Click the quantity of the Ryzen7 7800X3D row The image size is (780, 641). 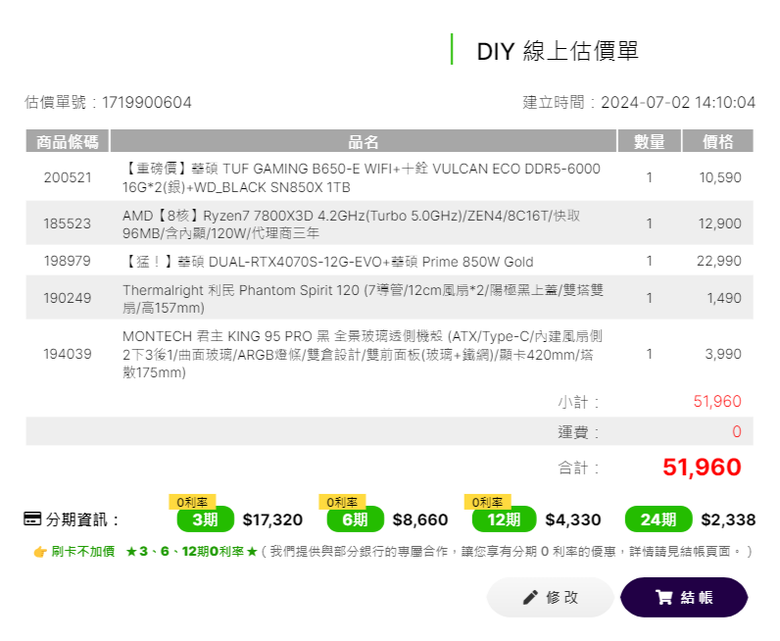click(649, 224)
